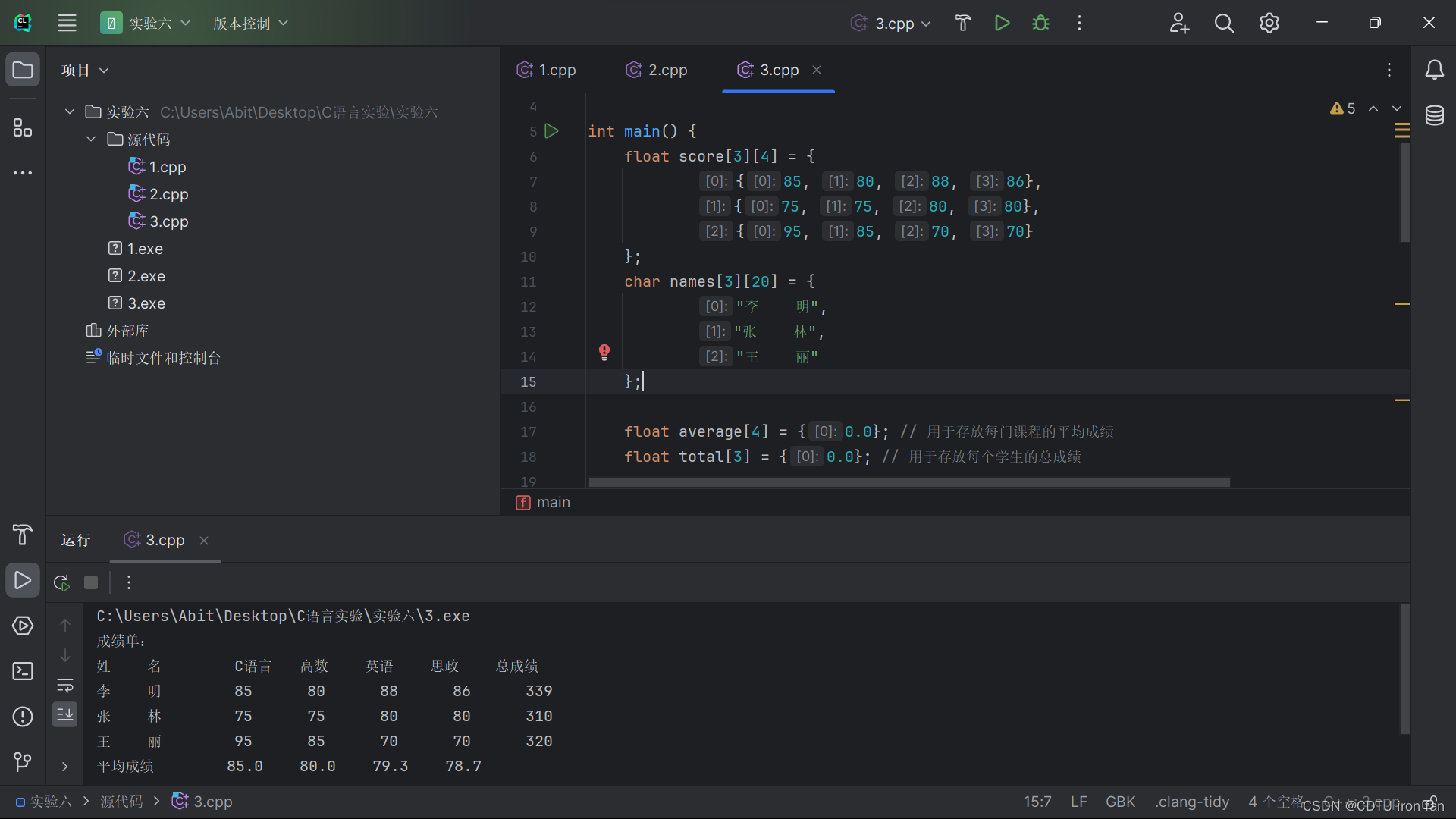Image resolution: width=1456 pixels, height=819 pixels.
Task: Close the 3.cpp run tab
Action: pyautogui.click(x=204, y=541)
